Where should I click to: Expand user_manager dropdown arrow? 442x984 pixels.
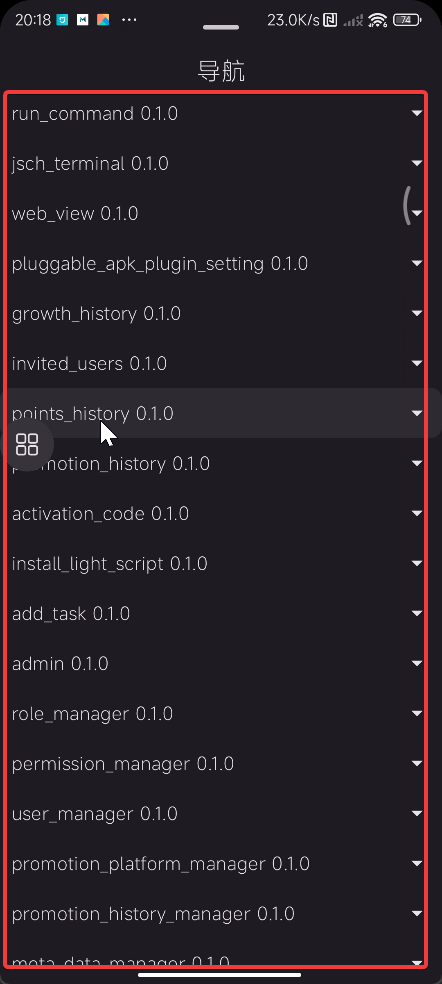point(417,813)
